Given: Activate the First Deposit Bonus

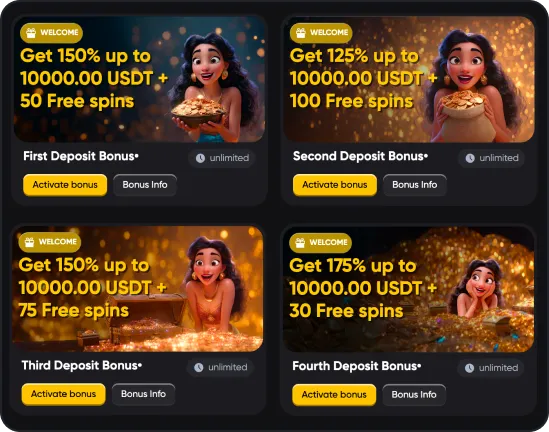Looking at the screenshot, I should tap(65, 185).
